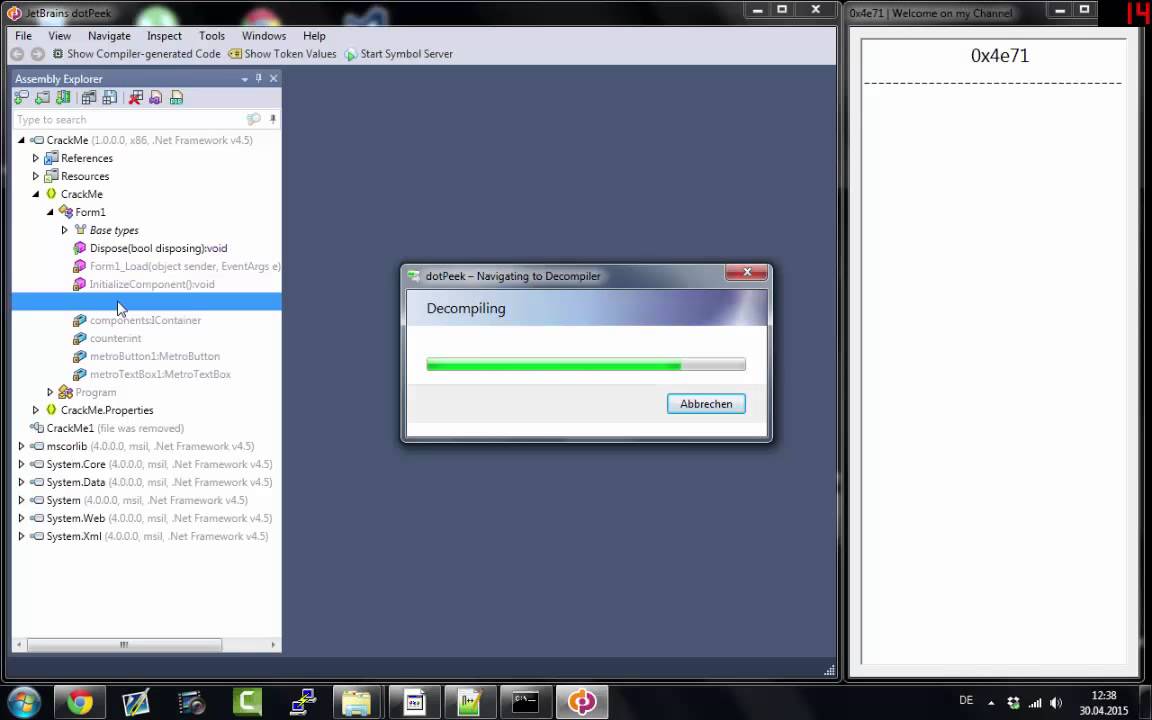
Task: Click the volume icon in system tray
Action: click(x=1056, y=702)
